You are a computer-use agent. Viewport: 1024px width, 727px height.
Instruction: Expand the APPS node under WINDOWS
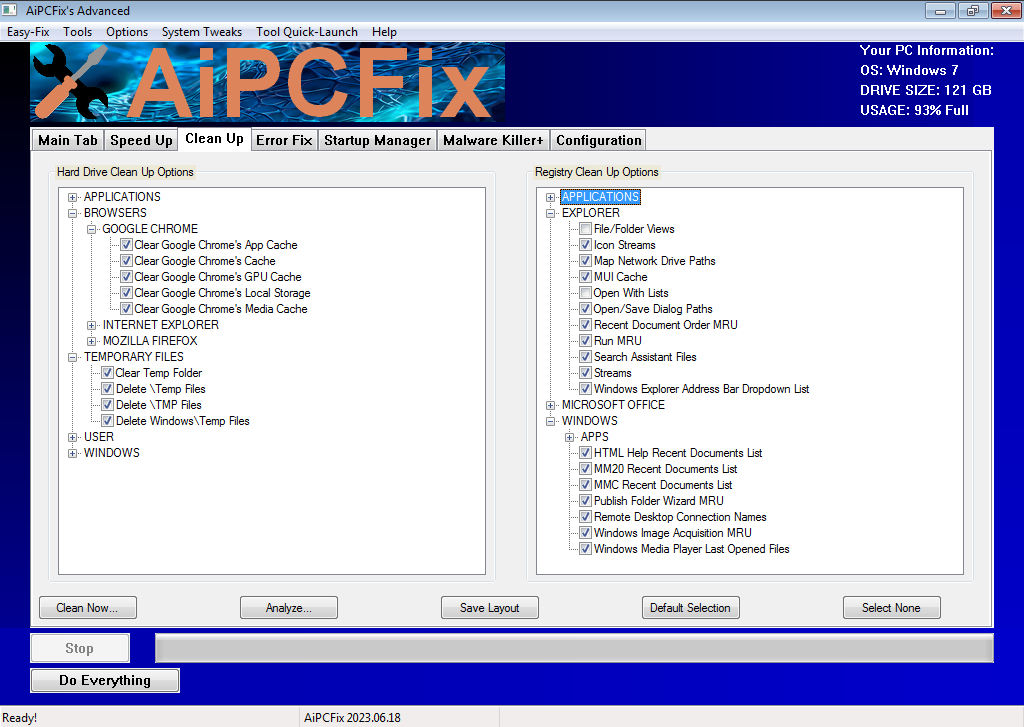pos(569,437)
